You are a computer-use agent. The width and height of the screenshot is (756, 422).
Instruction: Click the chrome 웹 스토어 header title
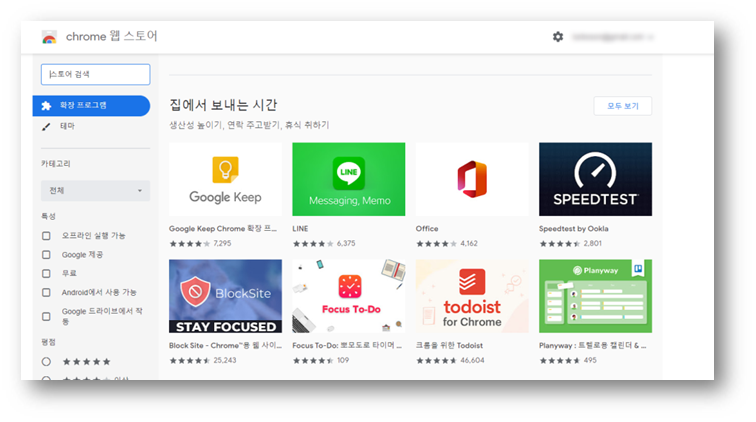tap(111, 37)
